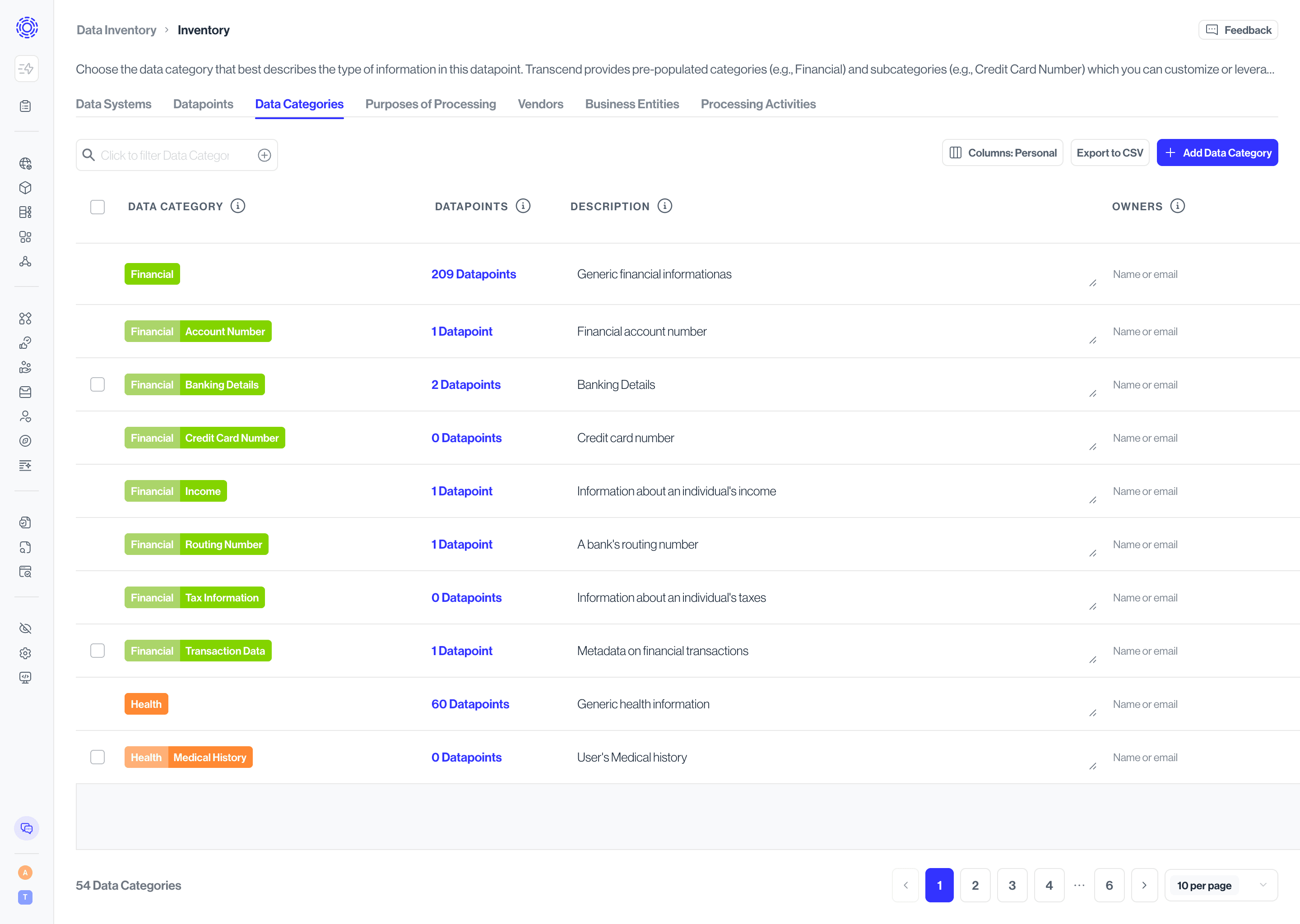Click the network nodes sidebar icon
This screenshot has width=1300, height=924.
click(25, 262)
